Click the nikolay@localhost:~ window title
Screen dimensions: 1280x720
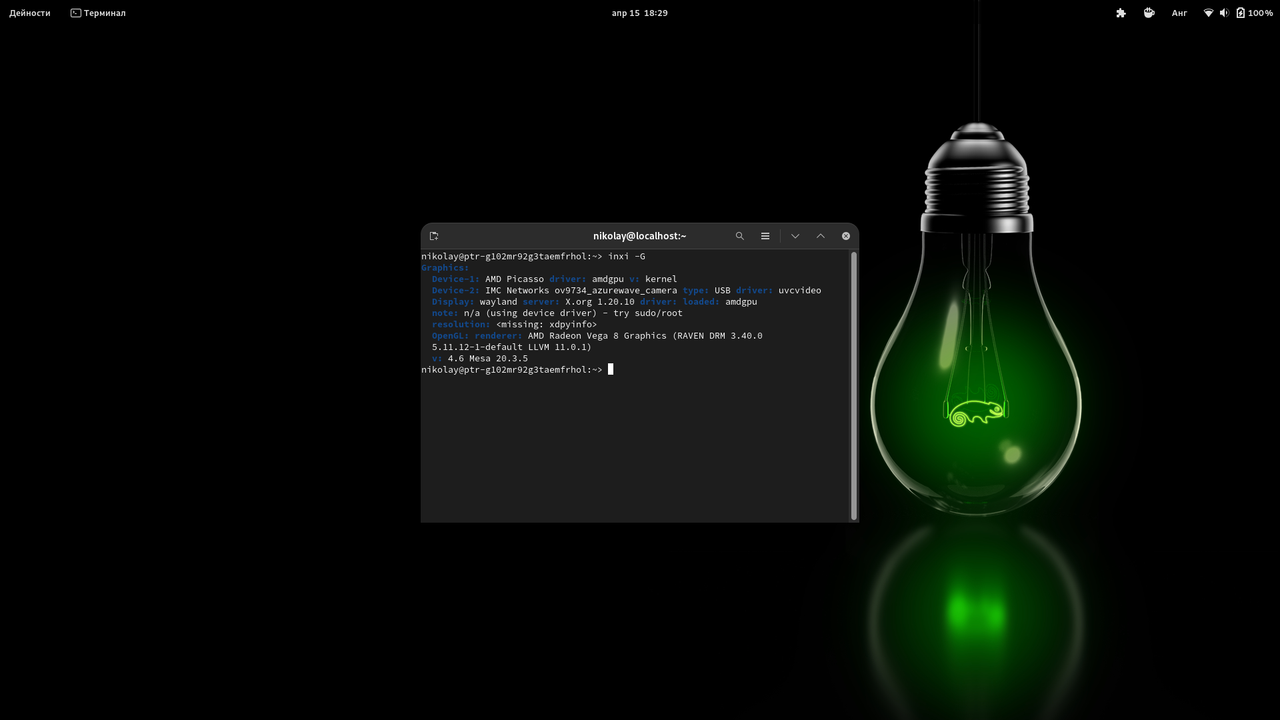[x=640, y=236]
